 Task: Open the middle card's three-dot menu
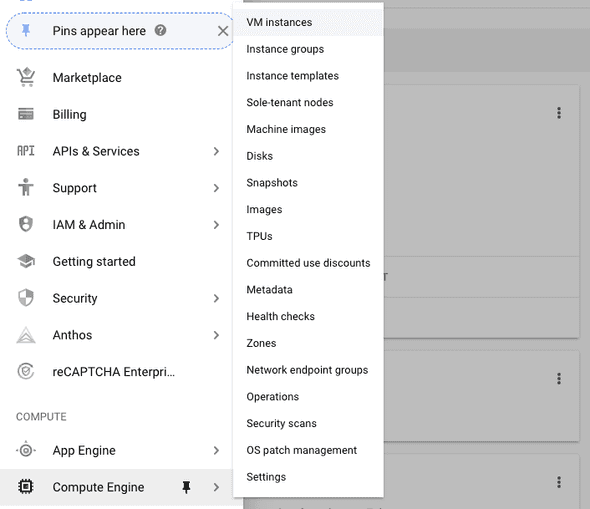pos(559,378)
